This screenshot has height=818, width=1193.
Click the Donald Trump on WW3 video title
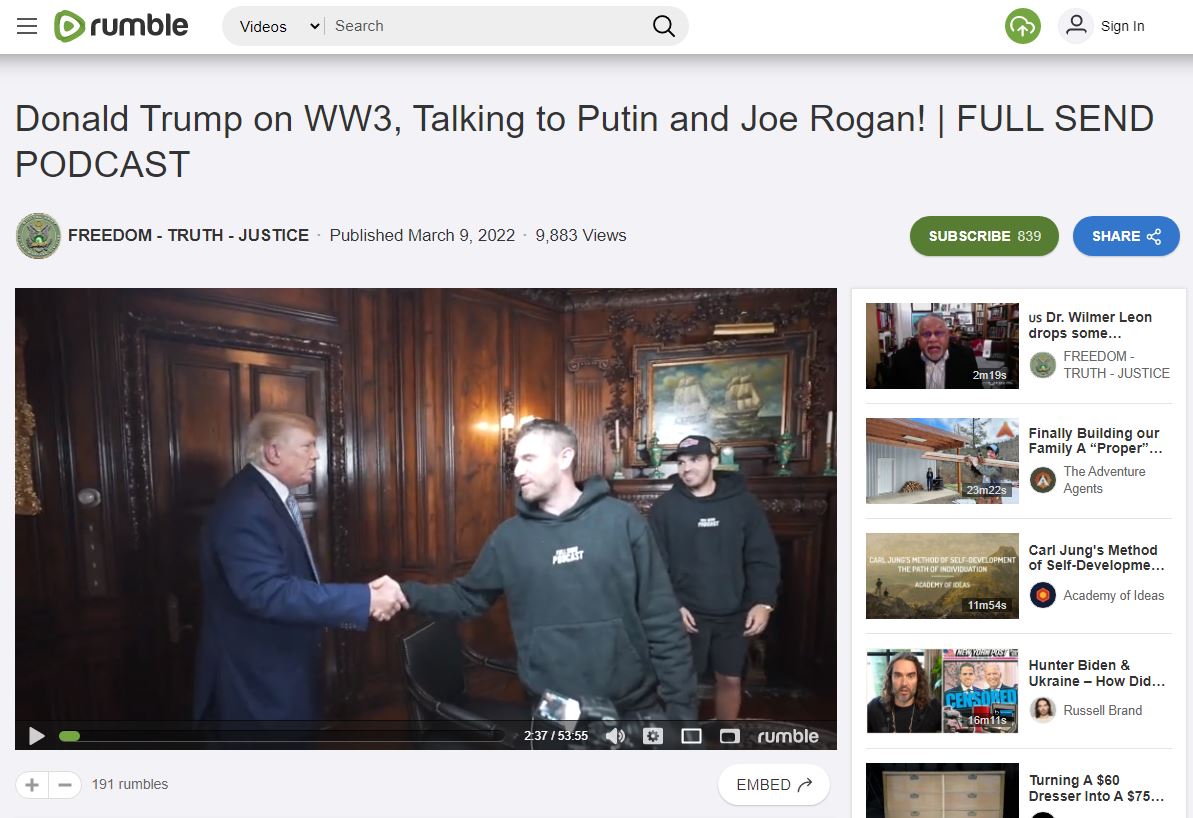tap(584, 142)
